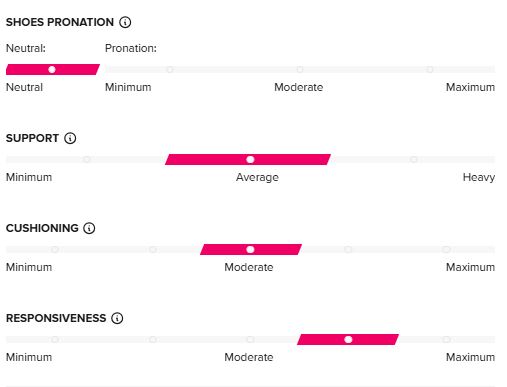Click the Responsiveness highlighted white dot

click(x=348, y=339)
